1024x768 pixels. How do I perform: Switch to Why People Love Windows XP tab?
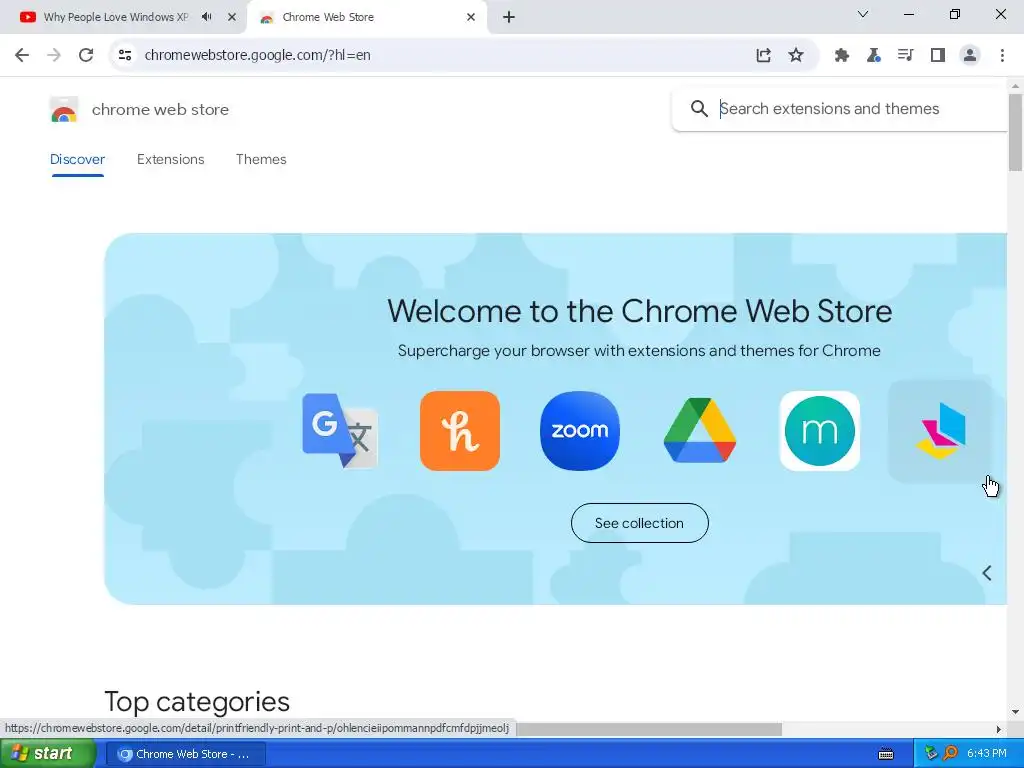click(x=116, y=17)
